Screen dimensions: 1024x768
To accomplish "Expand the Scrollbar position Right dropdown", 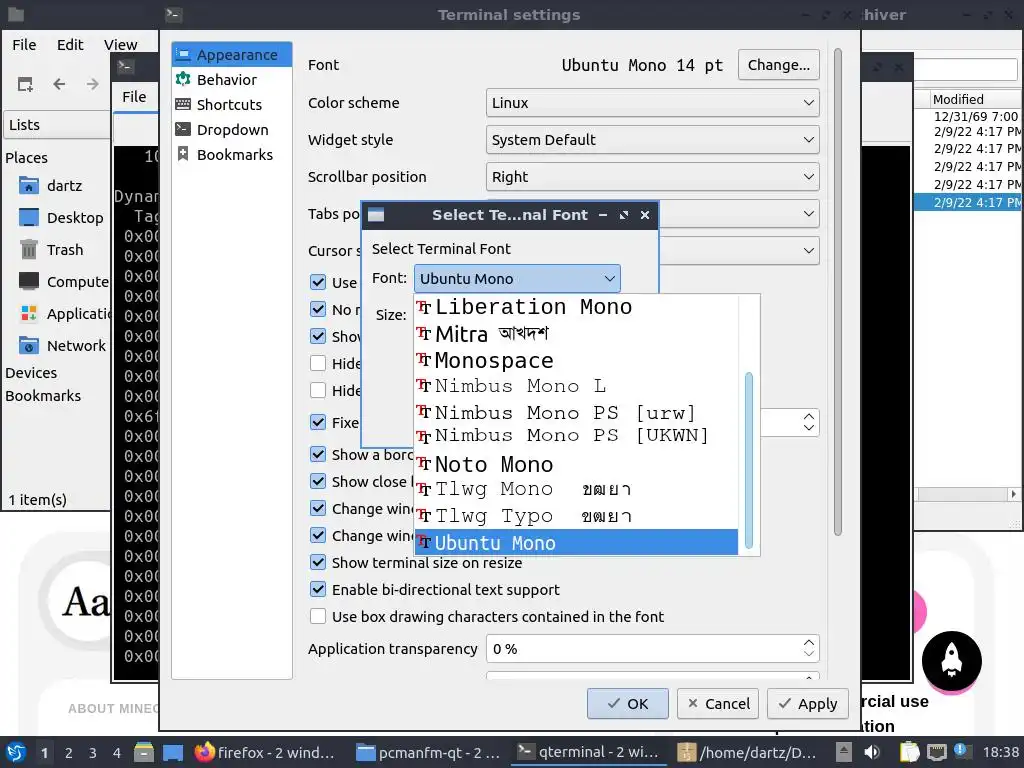I will [x=652, y=177].
